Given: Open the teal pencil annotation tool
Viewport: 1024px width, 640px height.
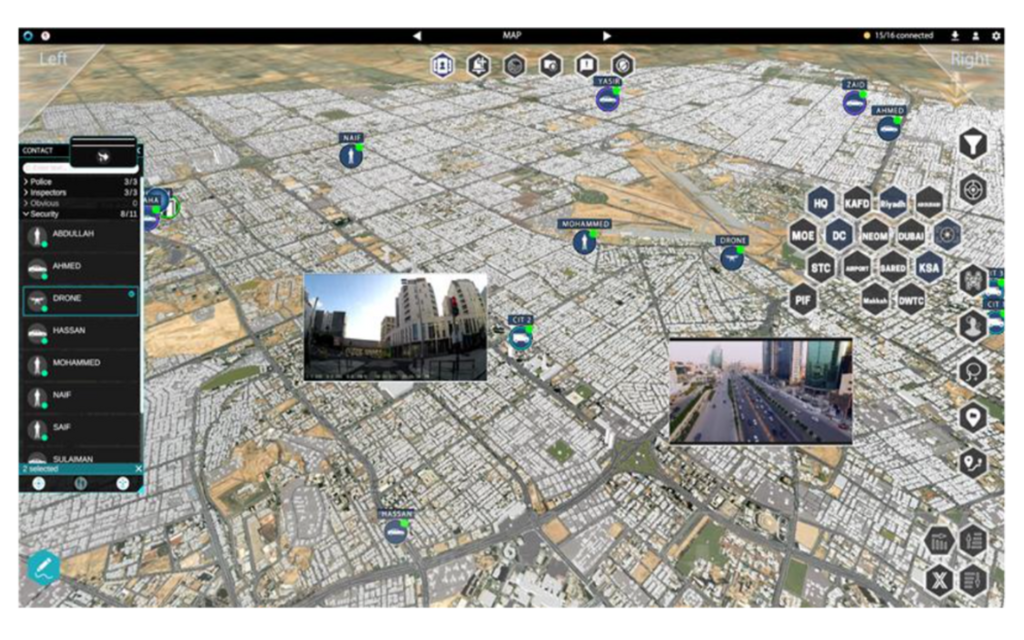Looking at the screenshot, I should click(42, 566).
